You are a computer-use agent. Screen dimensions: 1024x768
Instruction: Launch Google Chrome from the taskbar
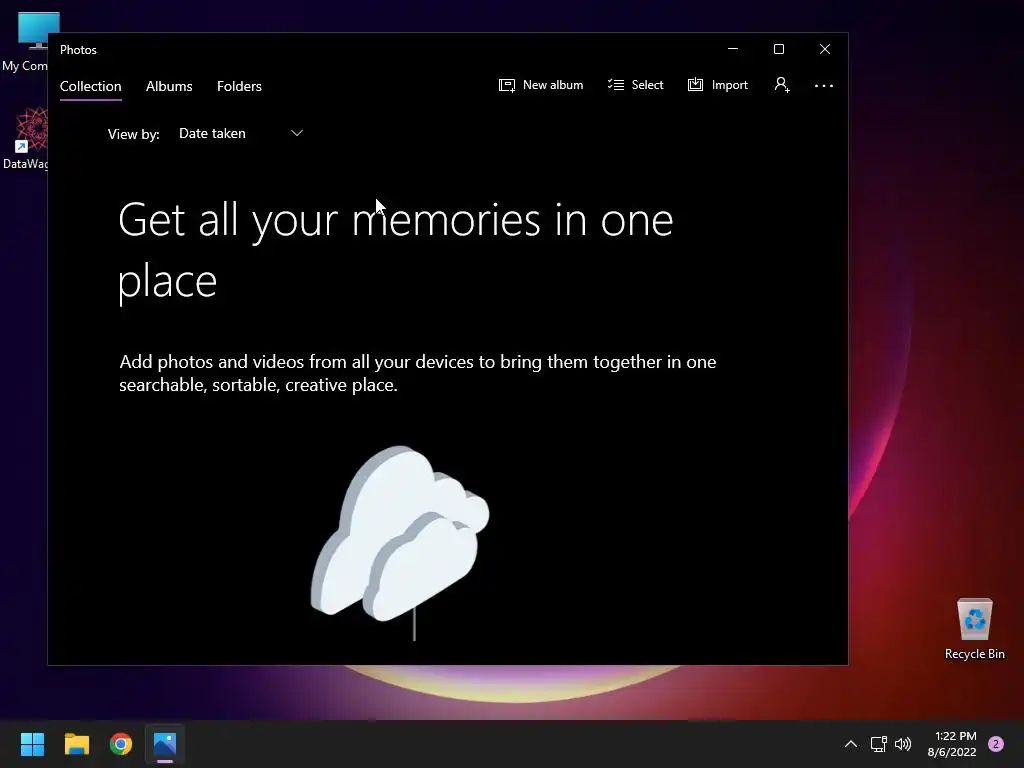pyautogui.click(x=121, y=744)
